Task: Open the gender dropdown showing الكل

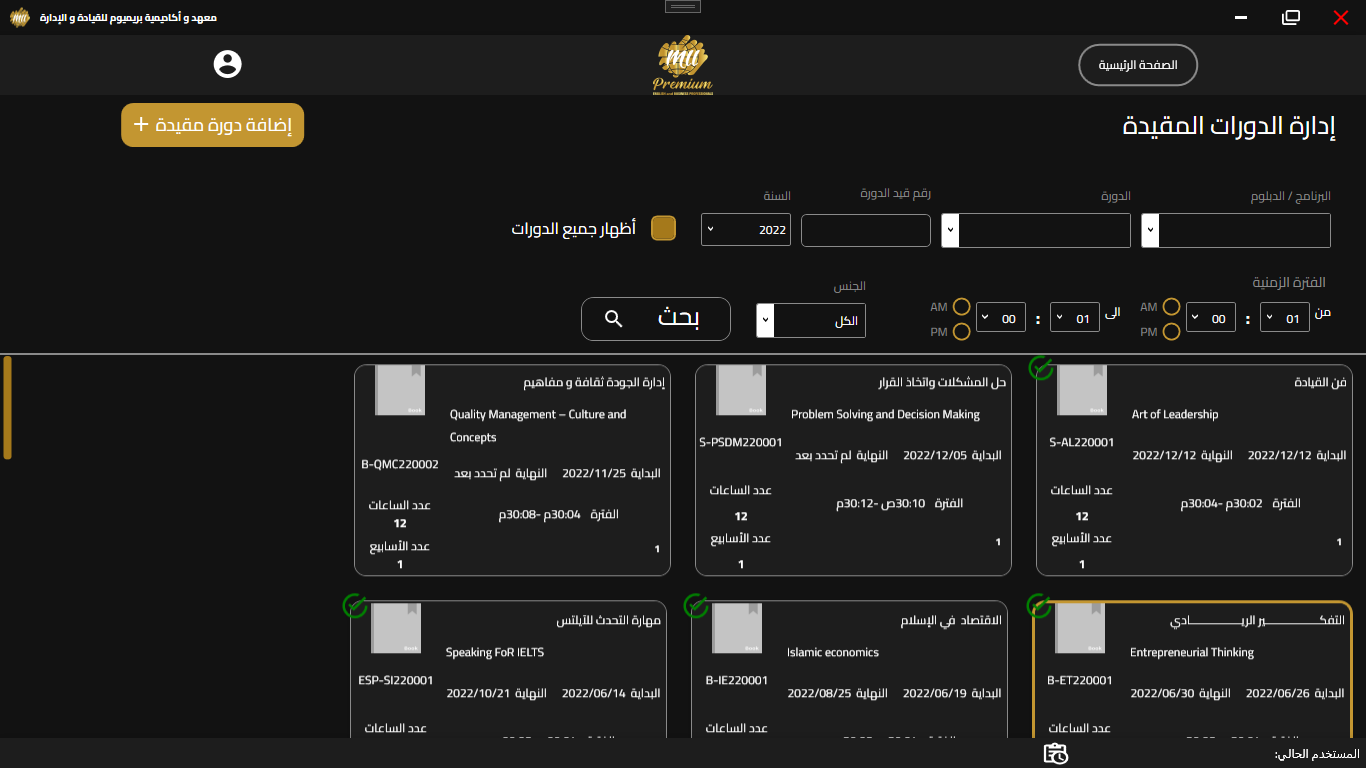Action: [811, 321]
